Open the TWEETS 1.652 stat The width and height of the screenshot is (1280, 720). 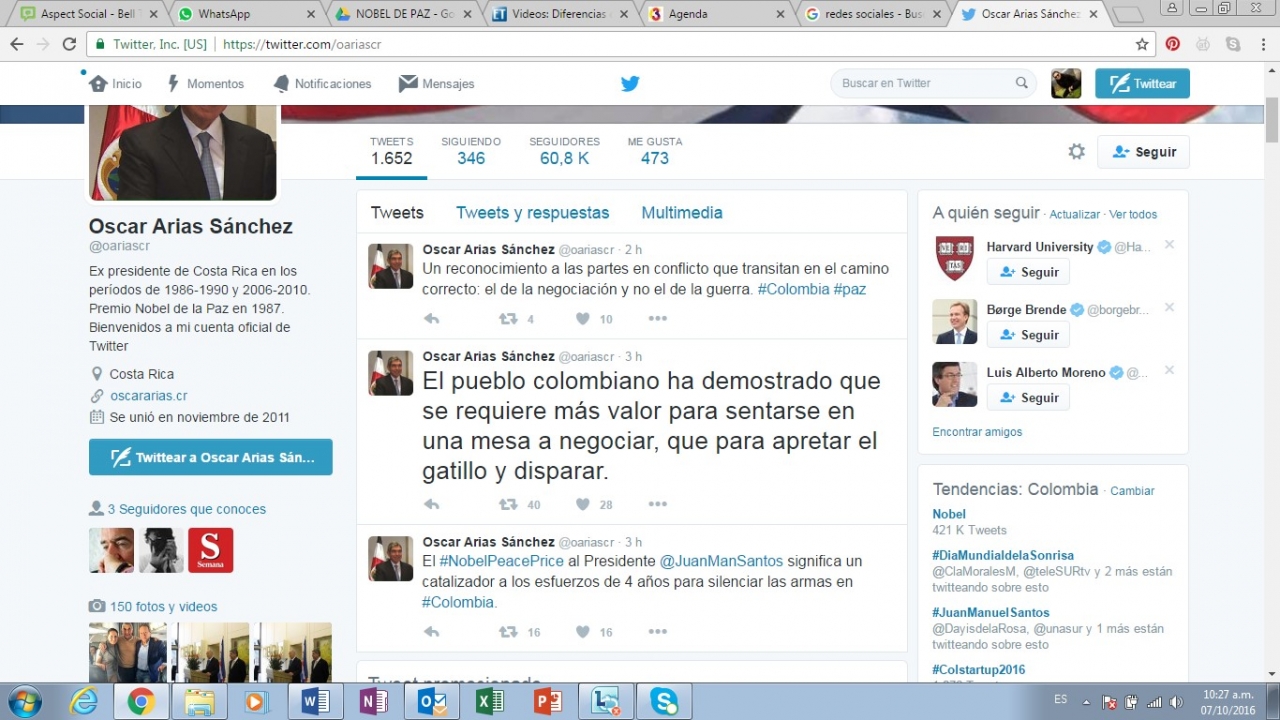(x=391, y=151)
